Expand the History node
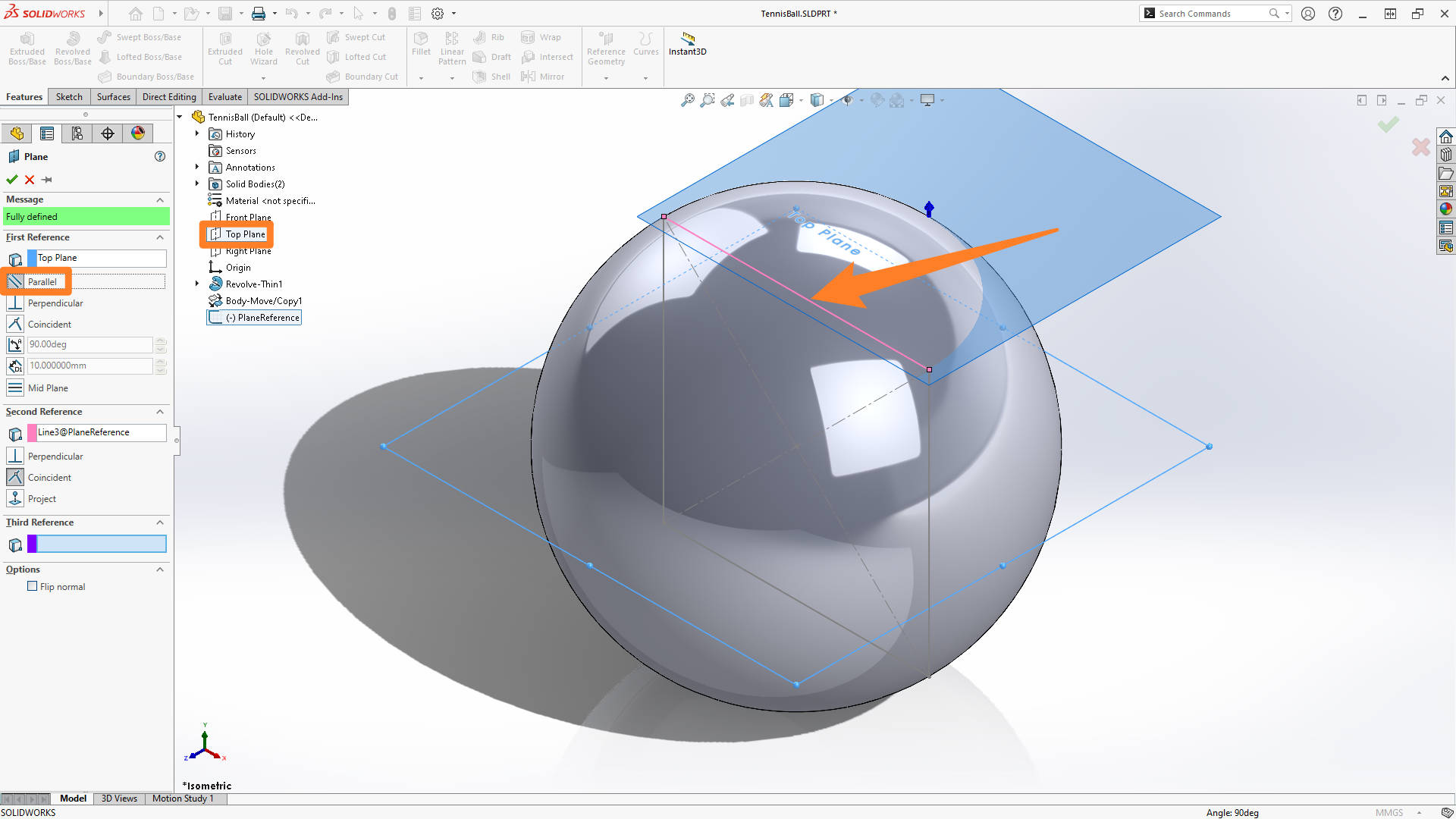The height and width of the screenshot is (819, 1456). point(197,133)
